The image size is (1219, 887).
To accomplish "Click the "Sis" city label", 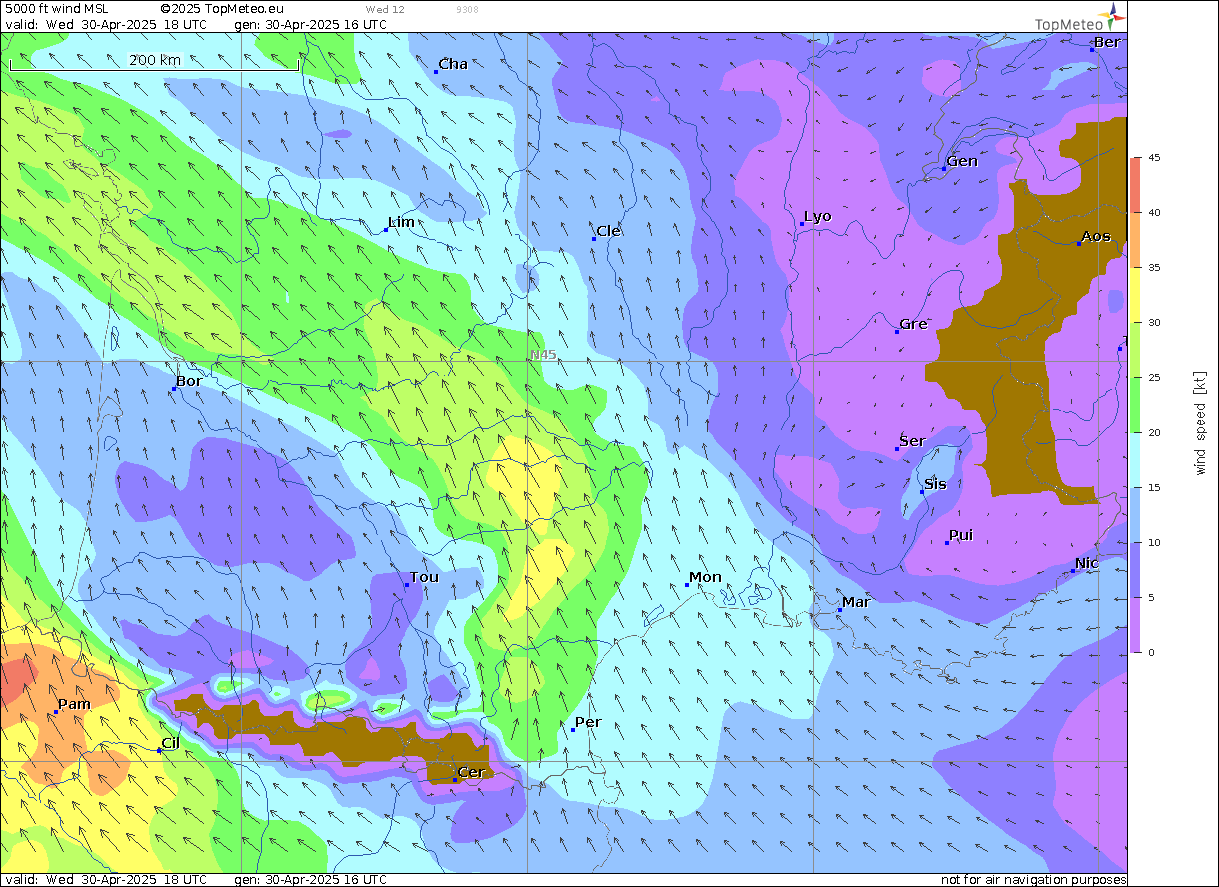I will (935, 484).
